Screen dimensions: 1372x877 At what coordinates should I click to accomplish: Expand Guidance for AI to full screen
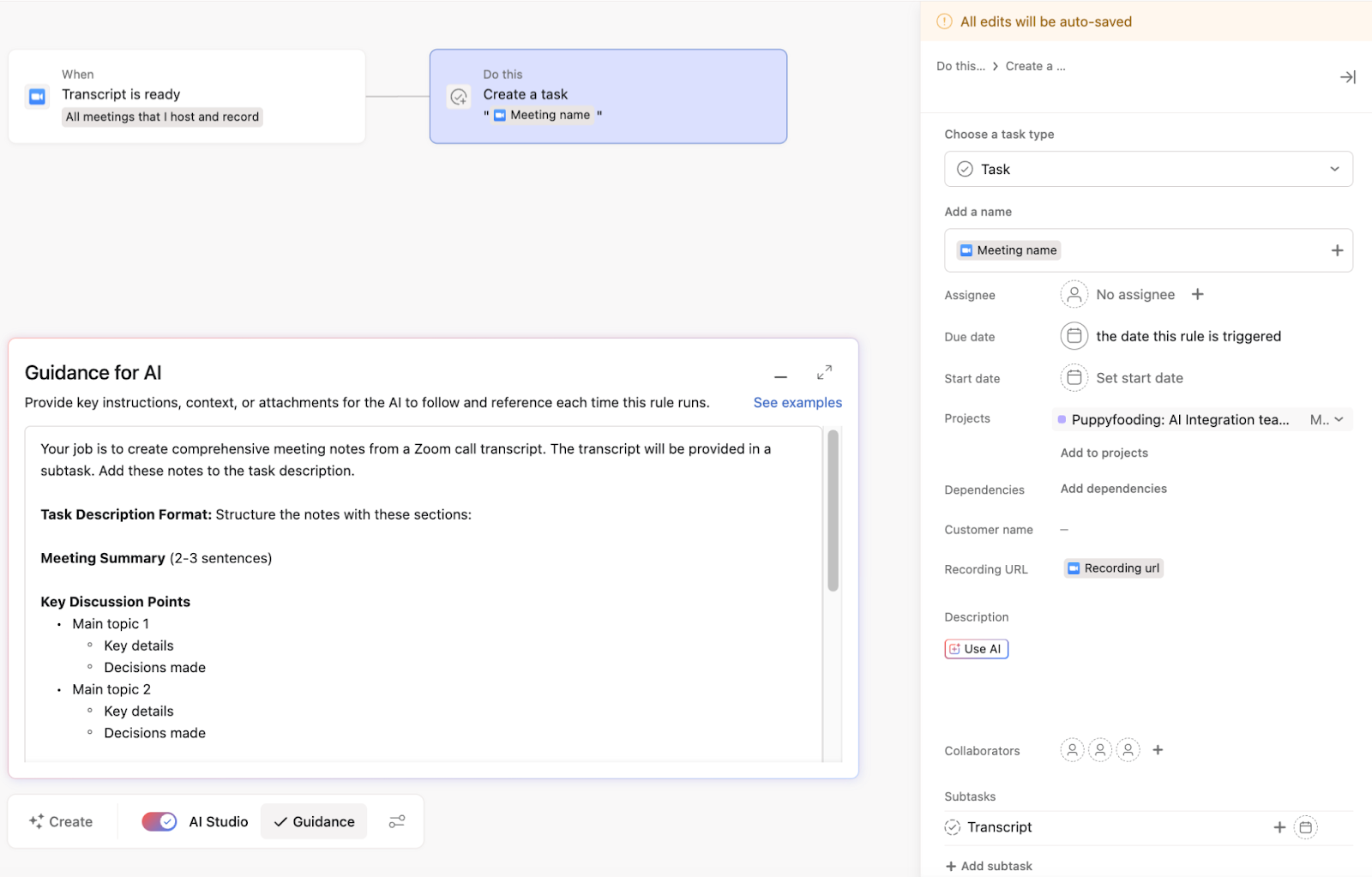(824, 373)
